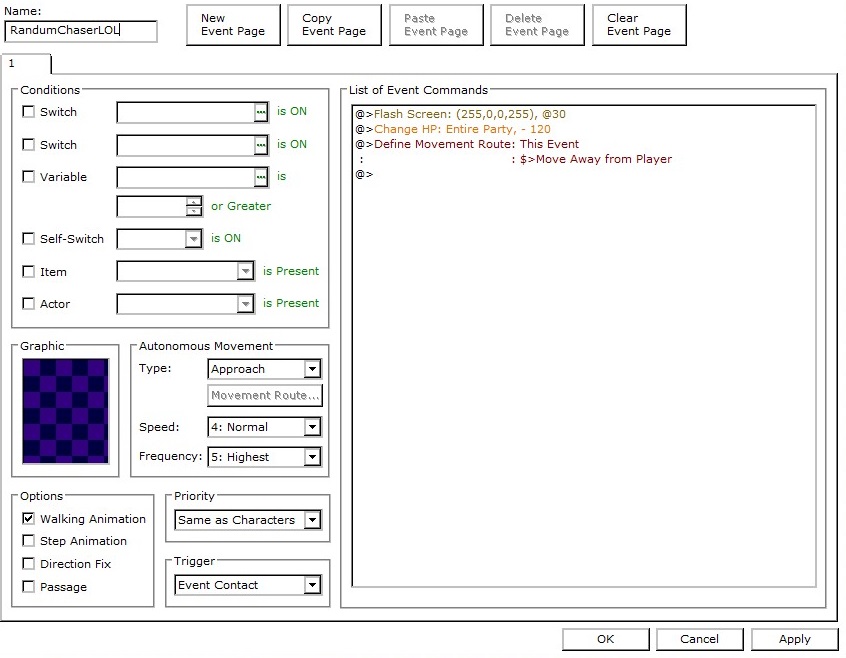This screenshot has width=846, height=658.
Task: Click the New Event Page button
Action: point(233,25)
